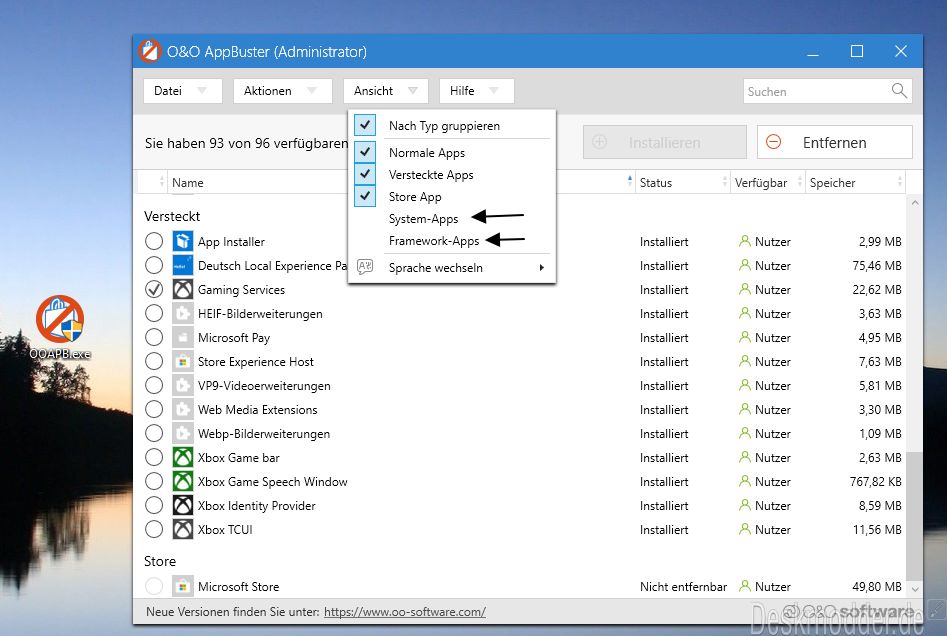Click the Deutsch Local Experience Pack icon
This screenshot has height=636, width=947.
tap(182, 266)
